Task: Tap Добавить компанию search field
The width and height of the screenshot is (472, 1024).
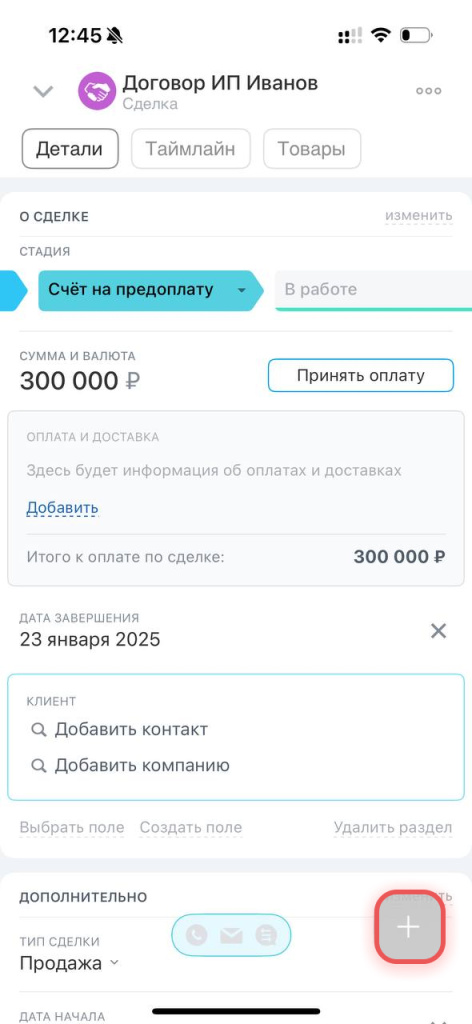Action: (131, 765)
